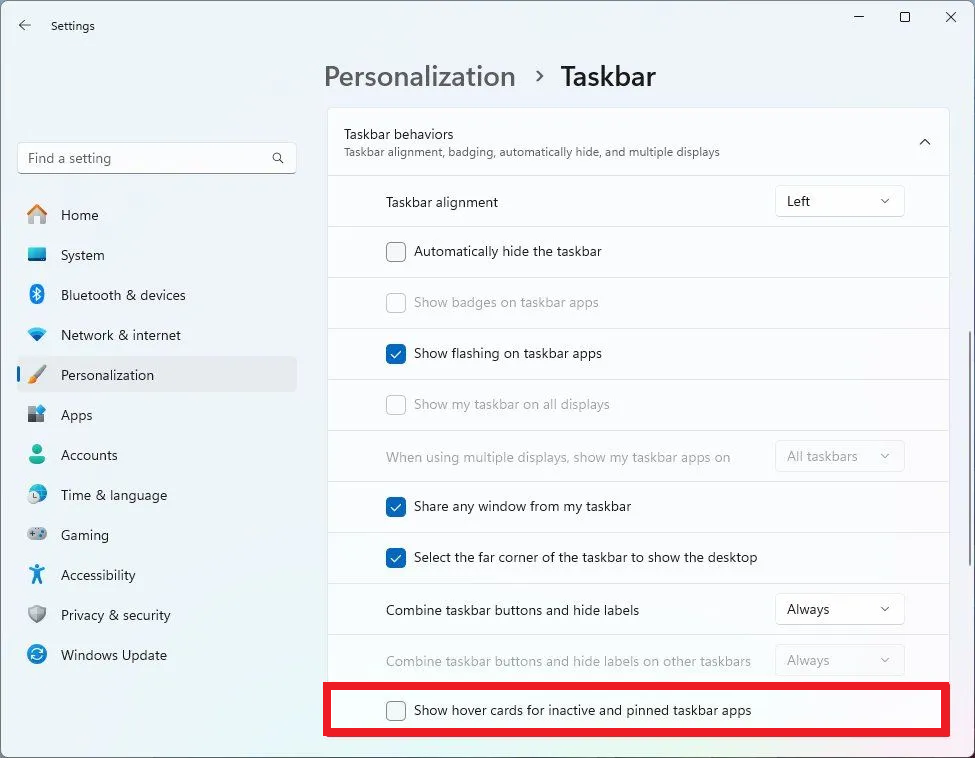Click the back arrow icon
This screenshot has height=758, width=975.
[25, 25]
